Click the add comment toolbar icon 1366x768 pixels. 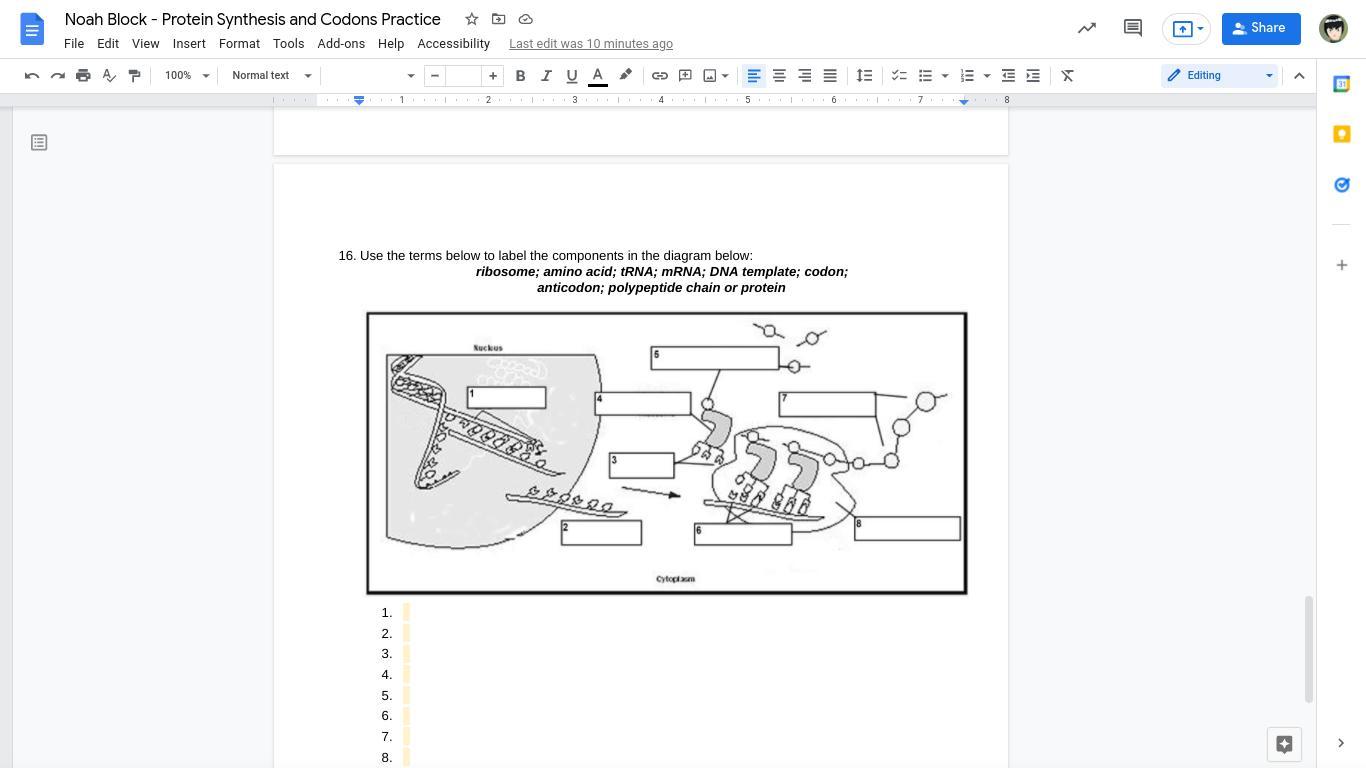(685, 76)
